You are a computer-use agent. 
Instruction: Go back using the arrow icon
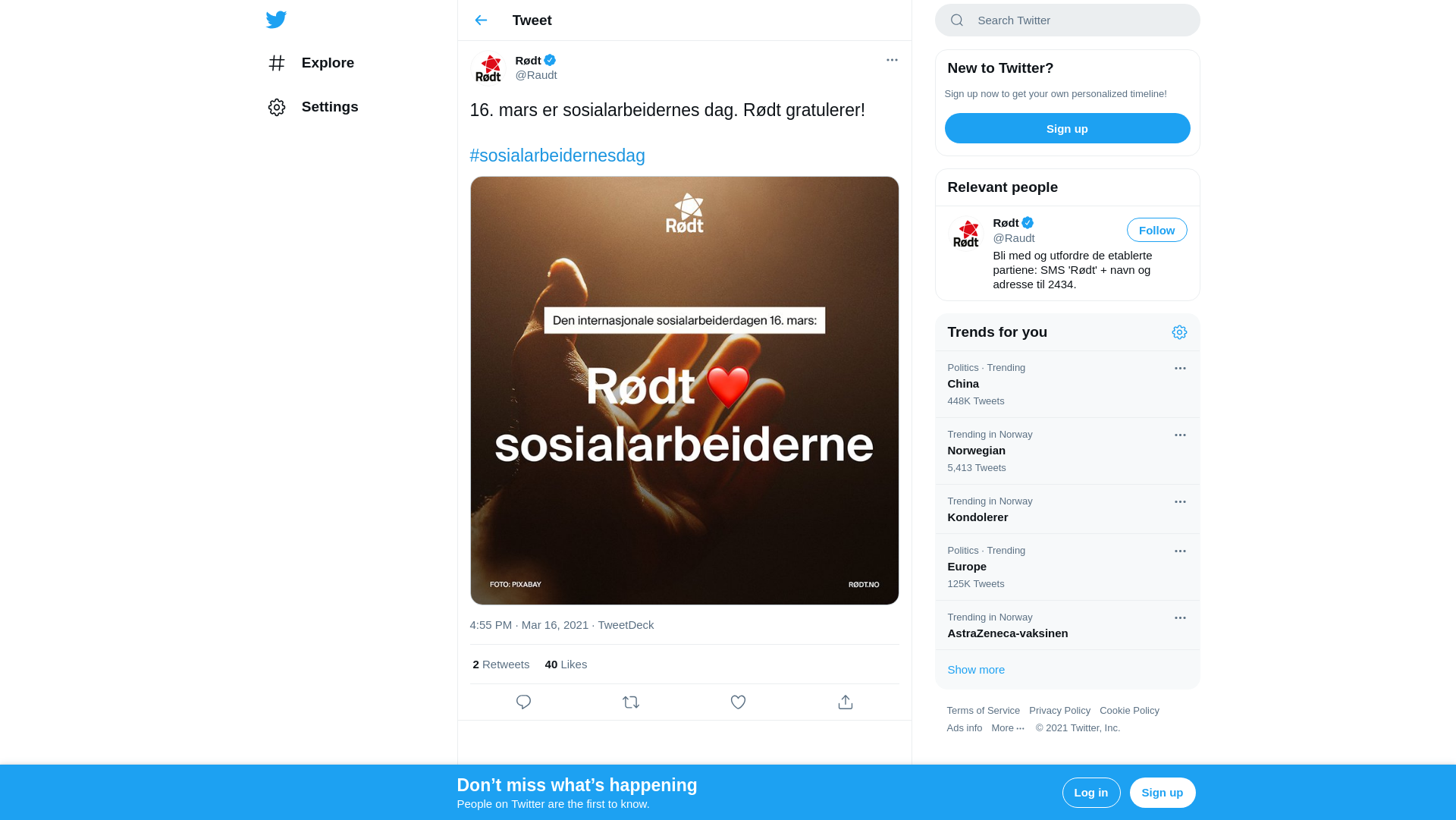[481, 20]
